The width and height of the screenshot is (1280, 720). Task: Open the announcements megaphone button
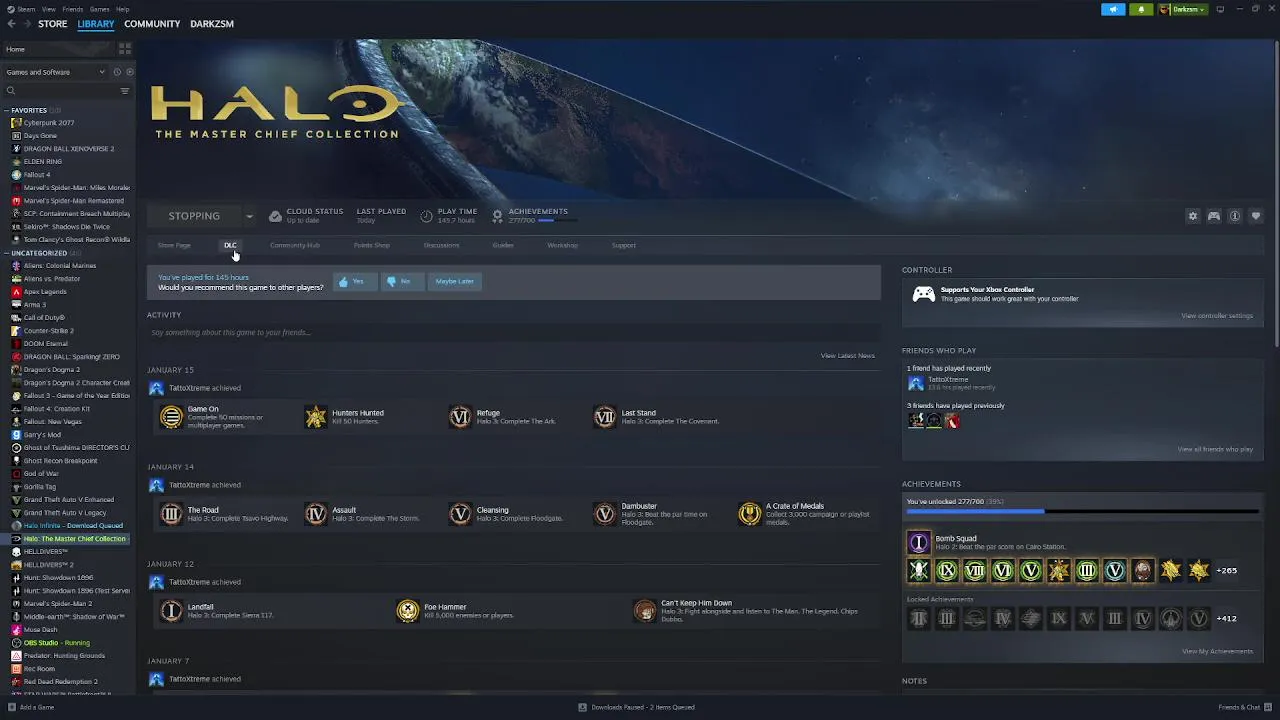point(1113,9)
